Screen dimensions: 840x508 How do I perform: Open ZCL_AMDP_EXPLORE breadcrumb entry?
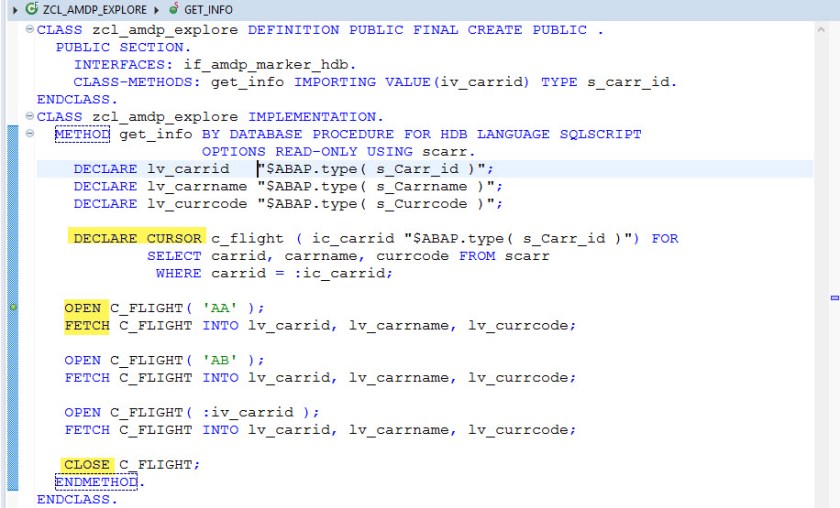[x=95, y=10]
